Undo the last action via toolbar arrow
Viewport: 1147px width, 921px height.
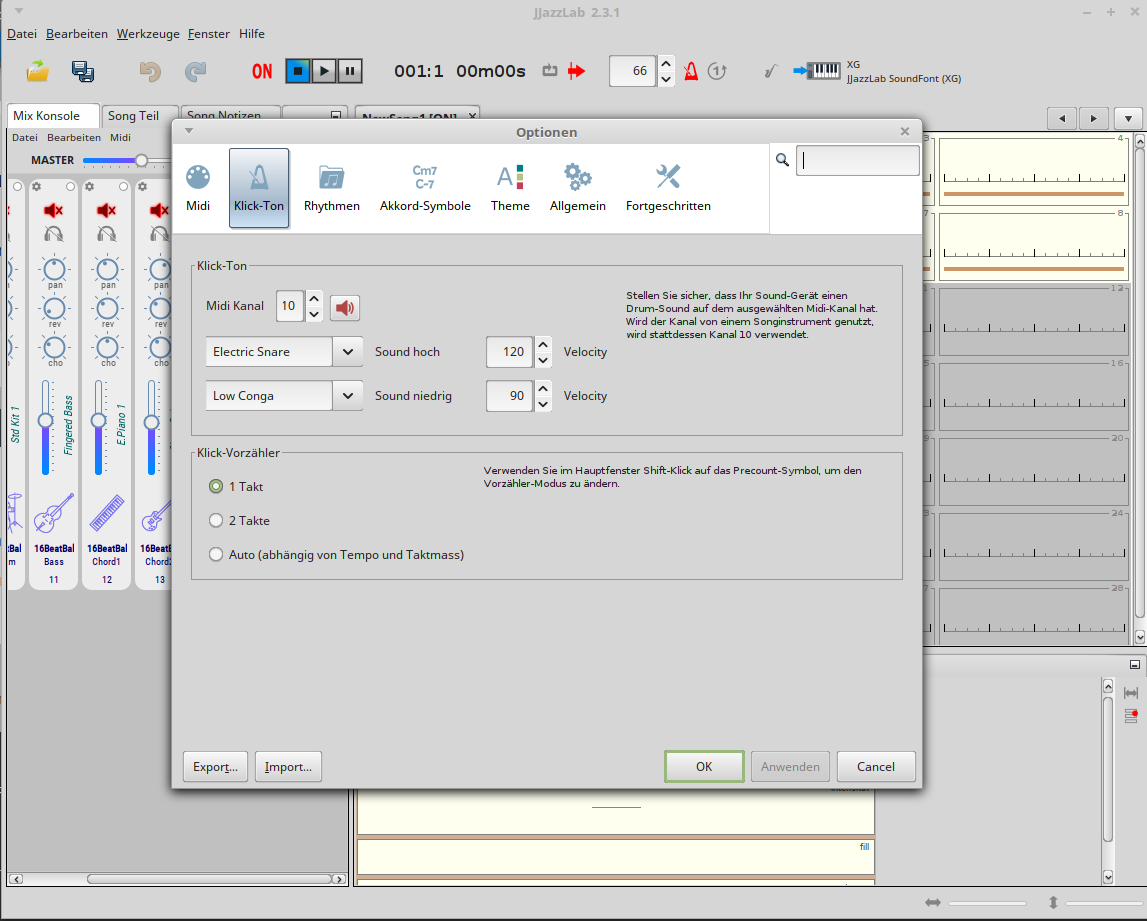150,71
